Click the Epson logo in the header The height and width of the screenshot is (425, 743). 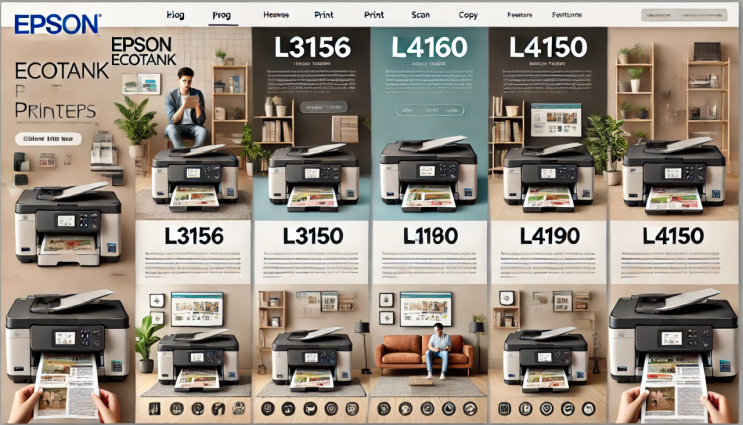click(57, 24)
